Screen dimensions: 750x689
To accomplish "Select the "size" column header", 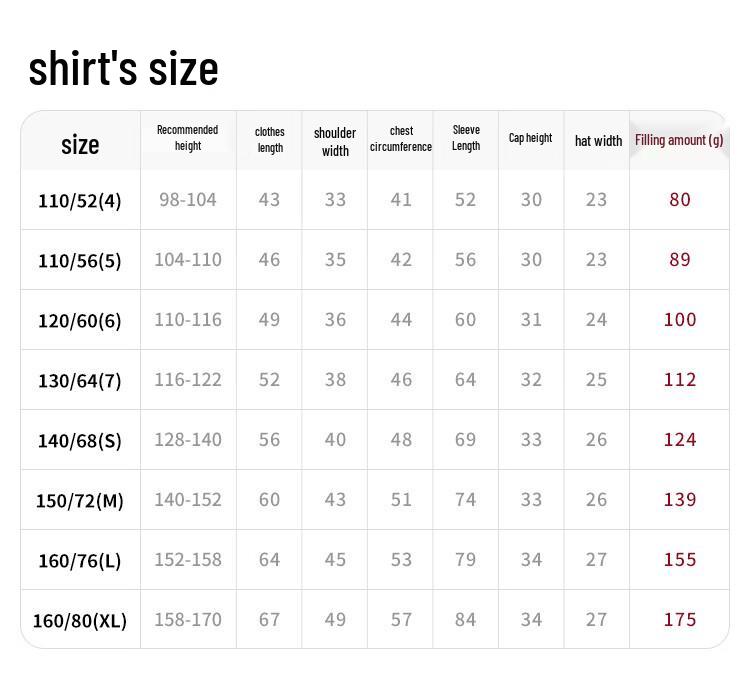I will coord(80,144).
